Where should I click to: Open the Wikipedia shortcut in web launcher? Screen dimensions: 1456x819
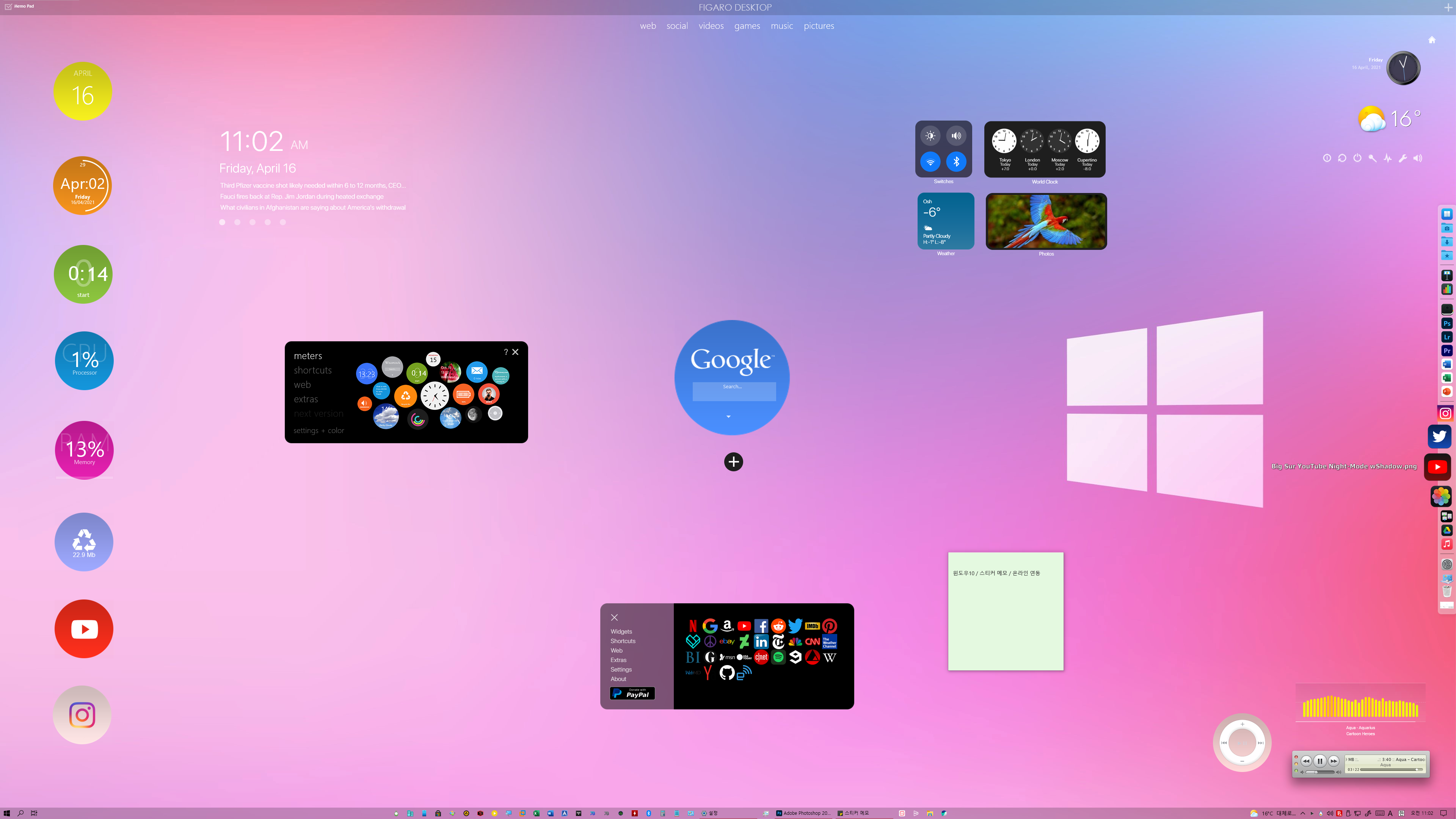tap(830, 657)
